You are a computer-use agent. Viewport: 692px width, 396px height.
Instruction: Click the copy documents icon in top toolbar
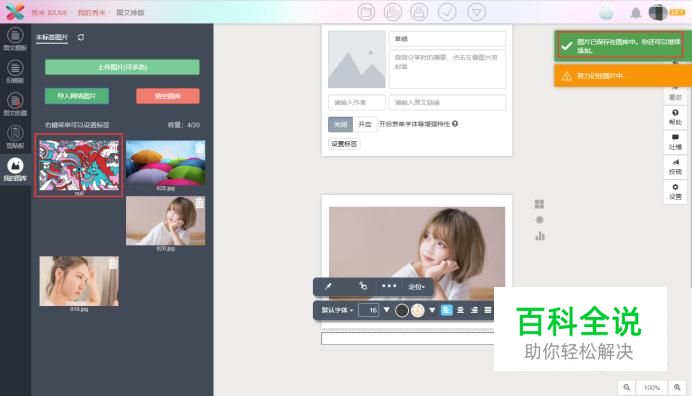coord(392,12)
